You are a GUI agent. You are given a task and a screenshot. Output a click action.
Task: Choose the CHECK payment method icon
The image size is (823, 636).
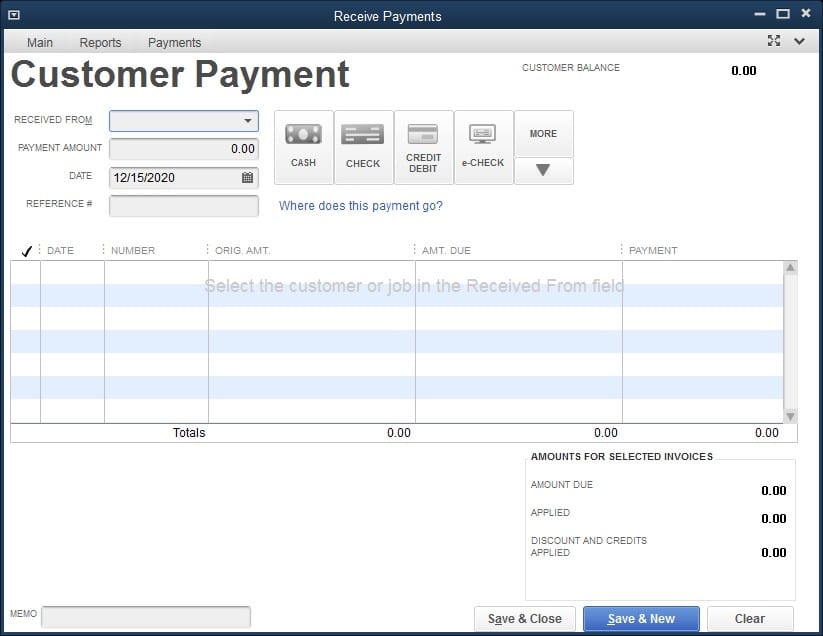point(363,146)
